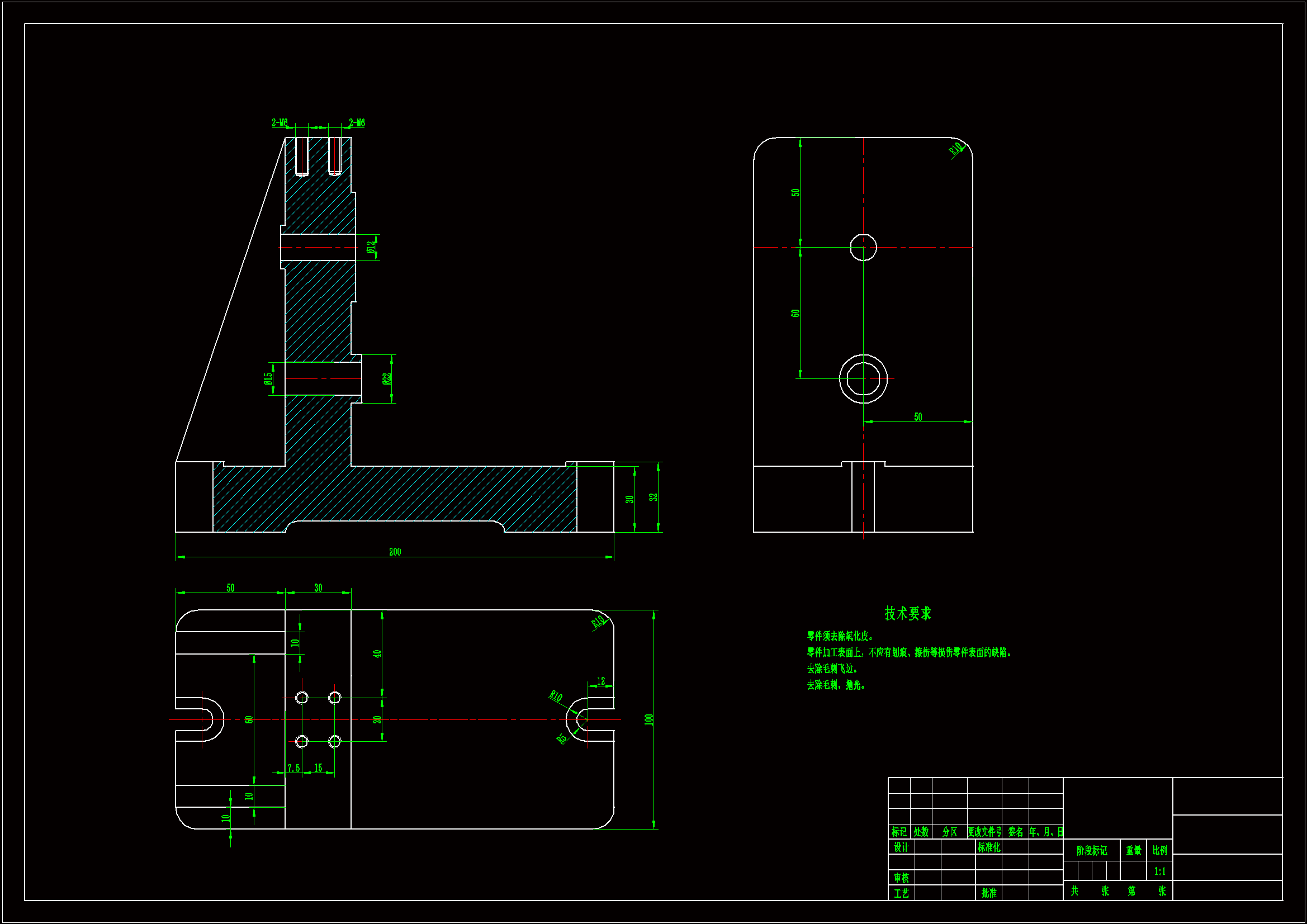Click the 7.5 dimension in the top view
This screenshot has width=1307, height=924.
(x=293, y=768)
